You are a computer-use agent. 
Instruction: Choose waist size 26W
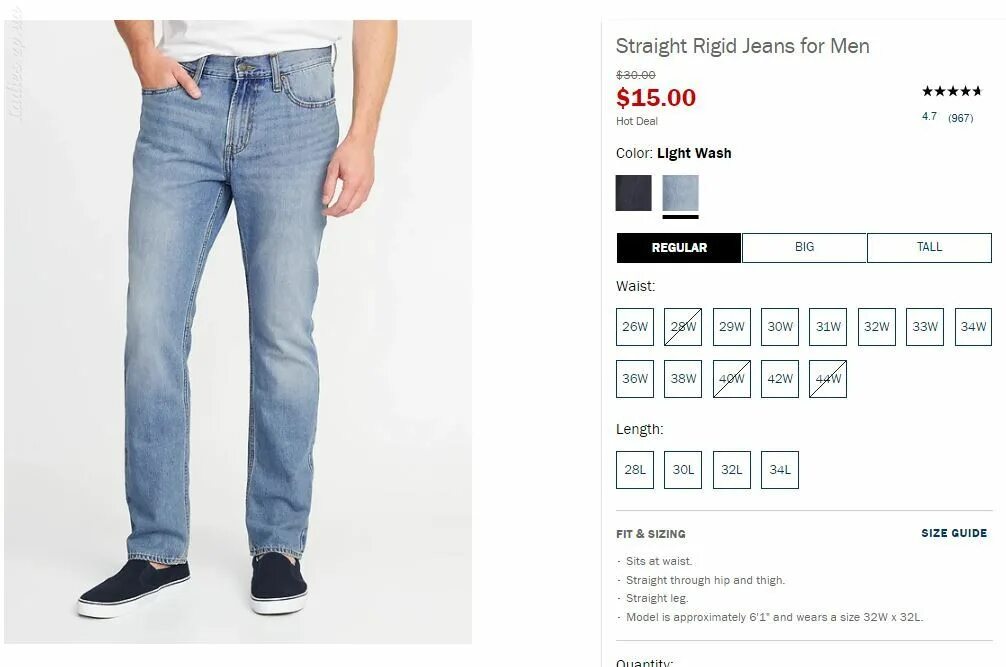[635, 326]
